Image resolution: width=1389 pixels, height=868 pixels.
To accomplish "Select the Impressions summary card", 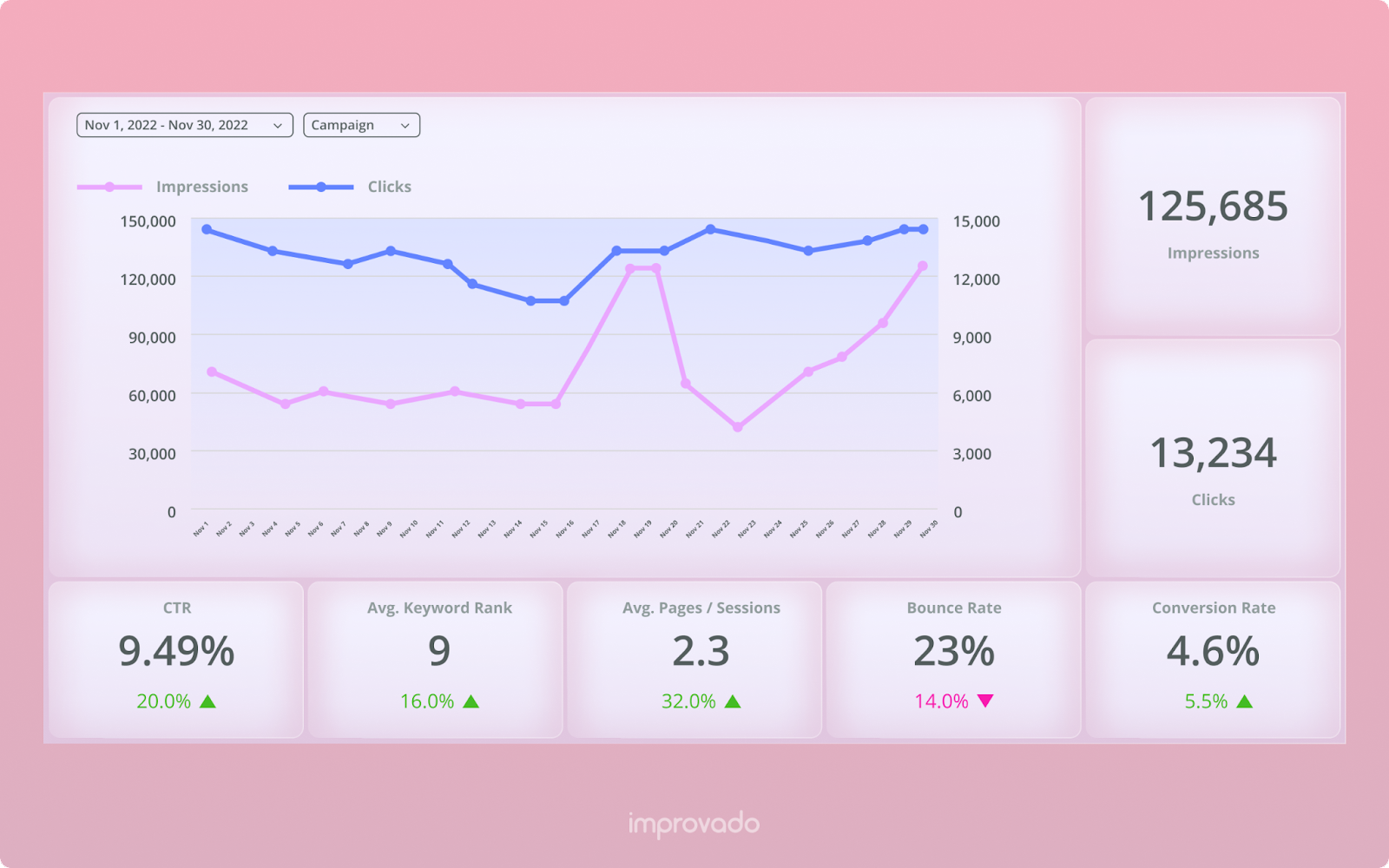I will click(x=1212, y=215).
